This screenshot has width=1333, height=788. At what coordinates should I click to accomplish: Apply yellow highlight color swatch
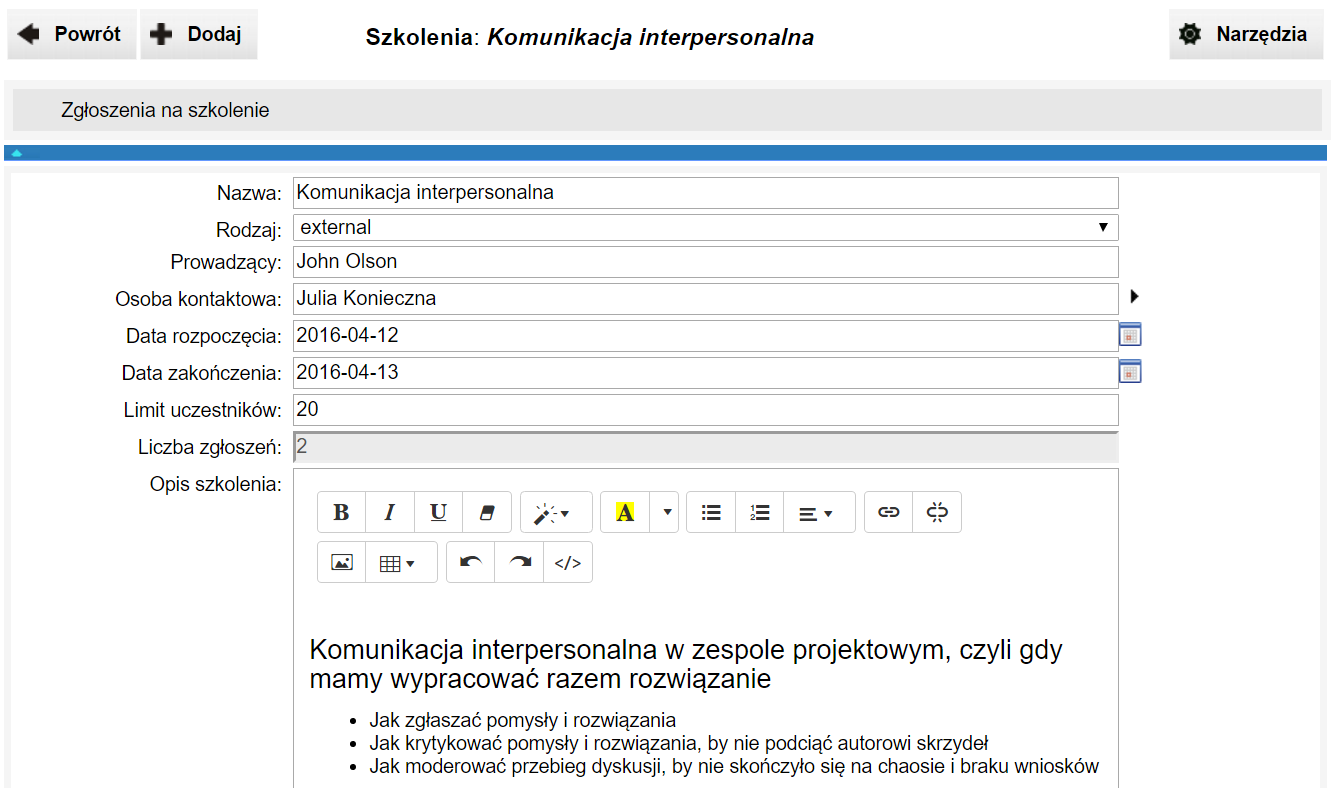tap(625, 512)
